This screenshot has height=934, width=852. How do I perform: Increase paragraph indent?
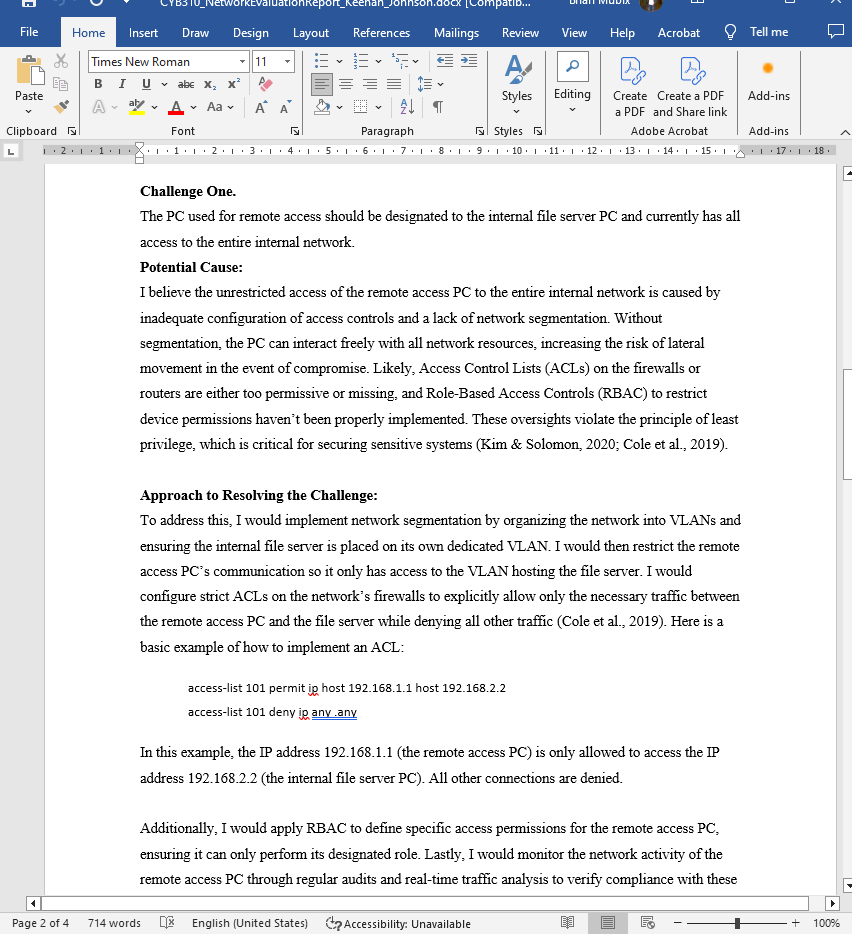(x=469, y=61)
